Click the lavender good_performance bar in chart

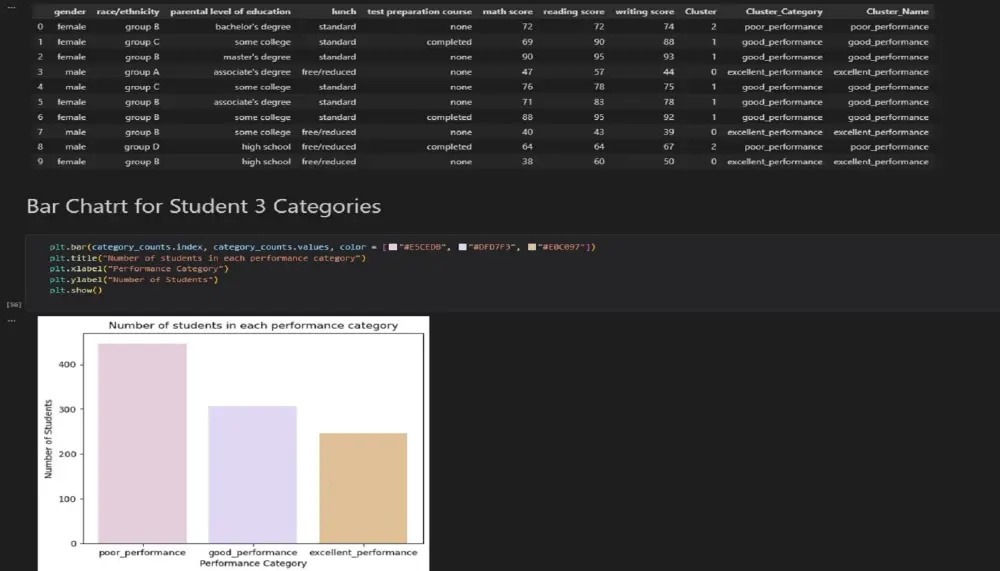point(253,475)
